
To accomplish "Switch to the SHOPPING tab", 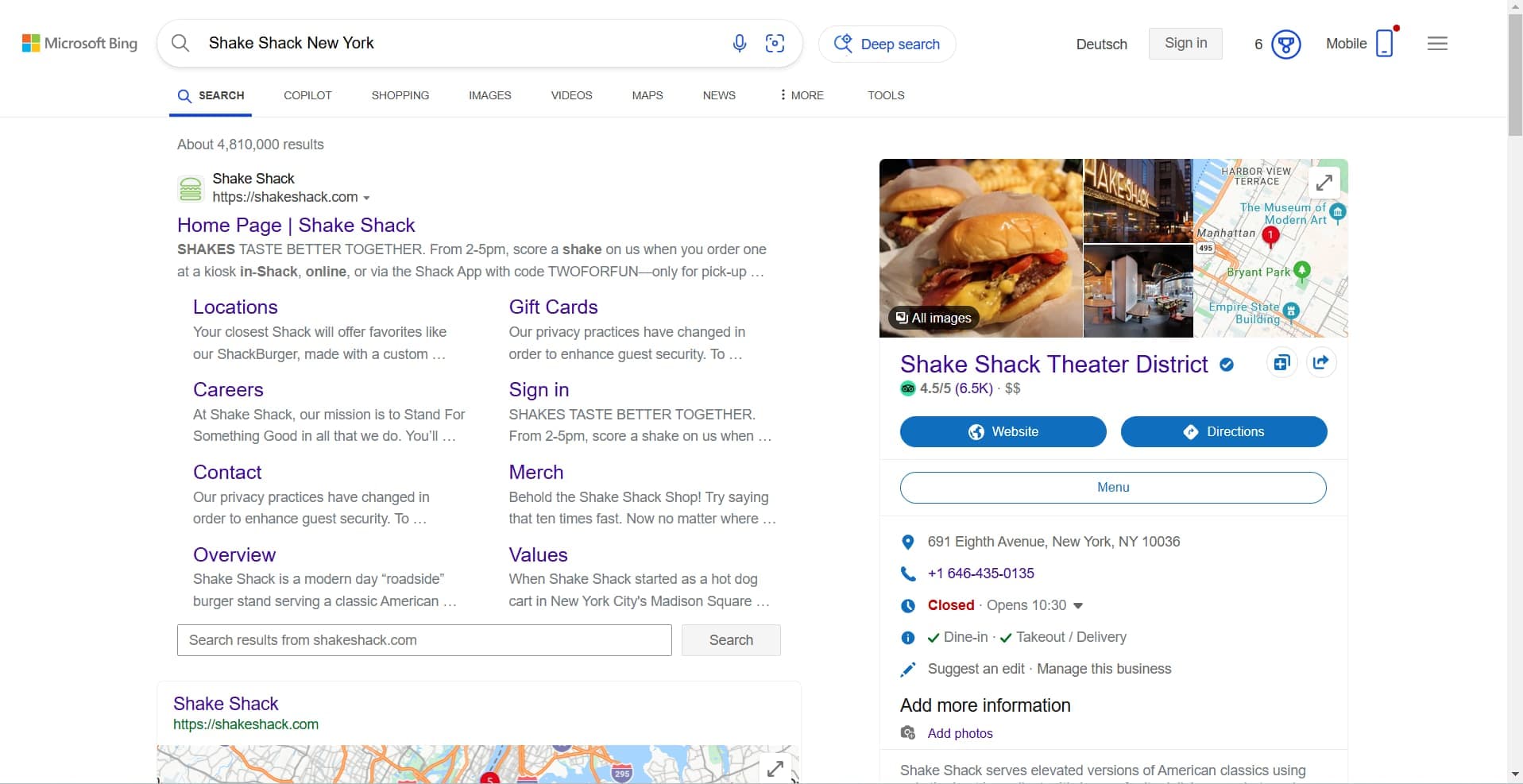I will pyautogui.click(x=400, y=95).
